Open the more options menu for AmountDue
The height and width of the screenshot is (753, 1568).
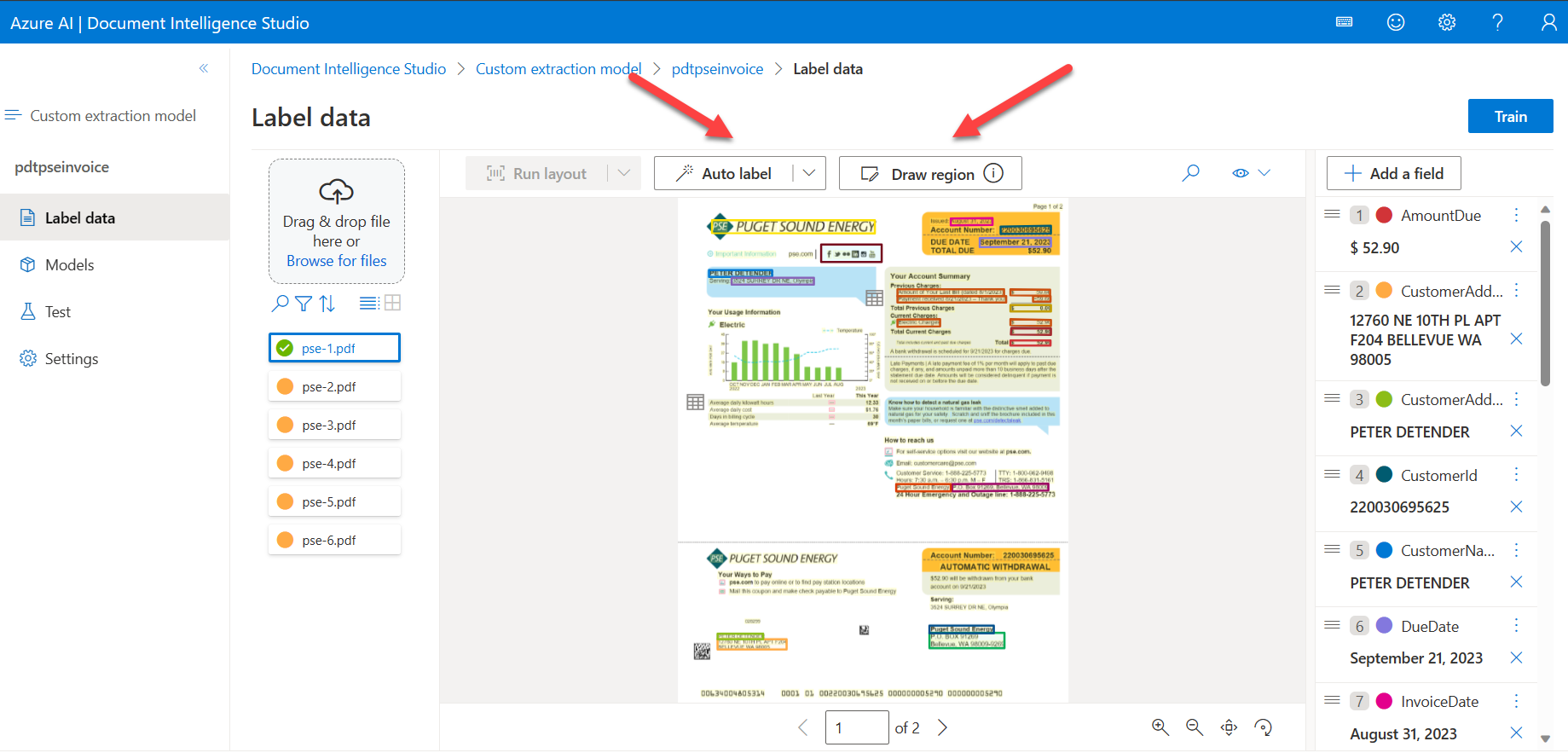[1516, 215]
